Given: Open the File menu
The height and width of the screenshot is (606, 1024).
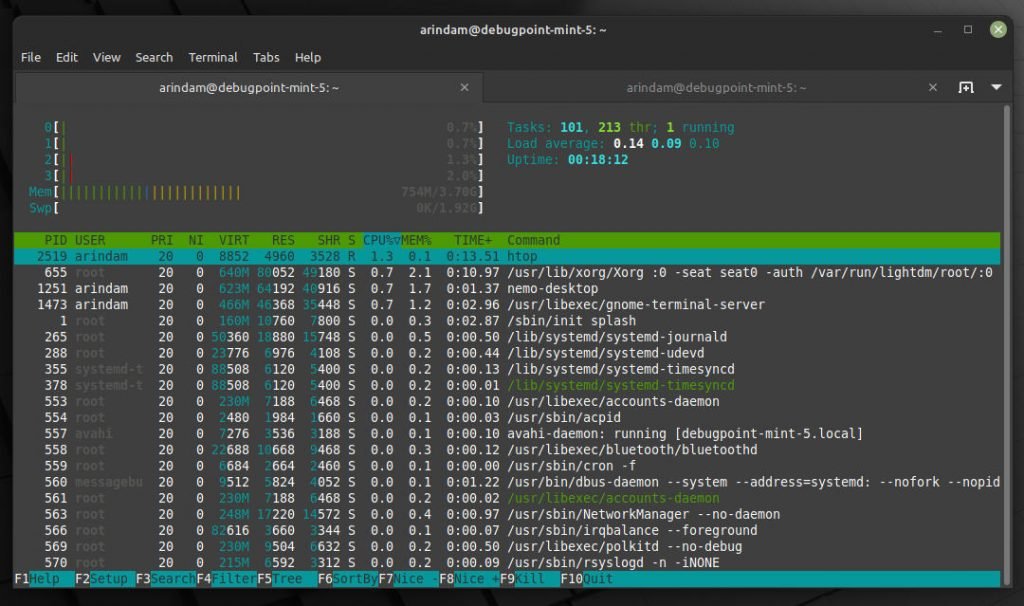Looking at the screenshot, I should 31,57.
